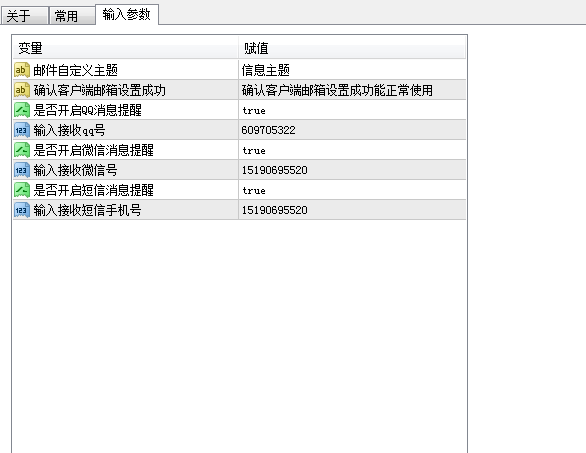
Task: Select the 是否开启QQ消息提醒 variable
Action: click(x=87, y=110)
